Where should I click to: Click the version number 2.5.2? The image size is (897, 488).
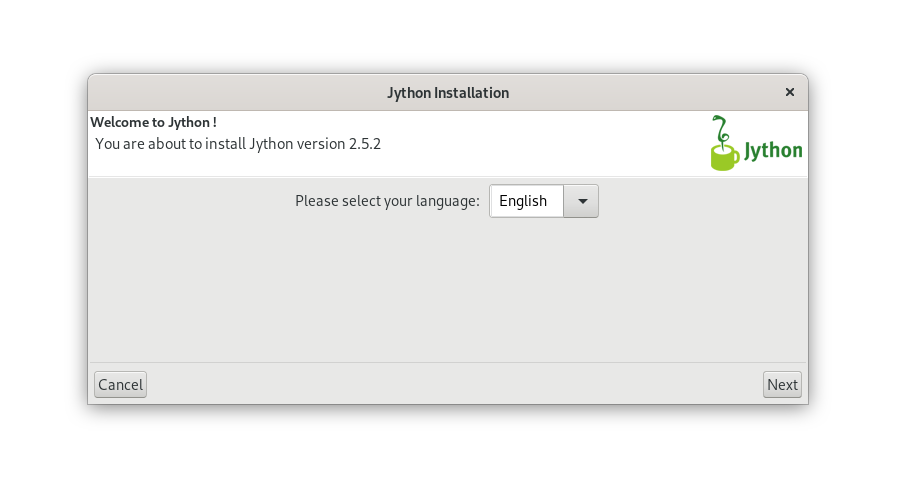365,144
